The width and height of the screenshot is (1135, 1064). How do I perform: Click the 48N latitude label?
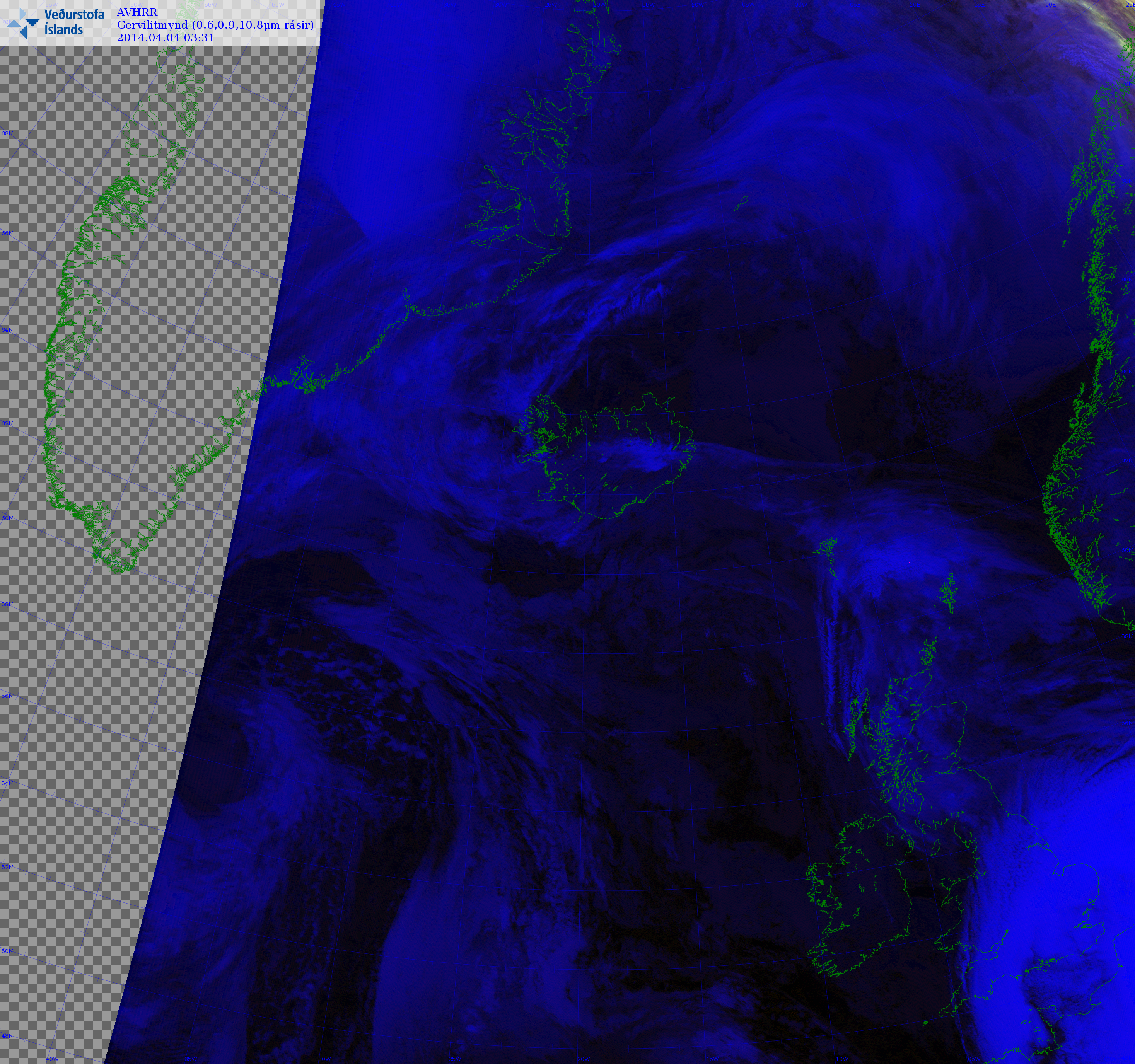coord(7,1036)
